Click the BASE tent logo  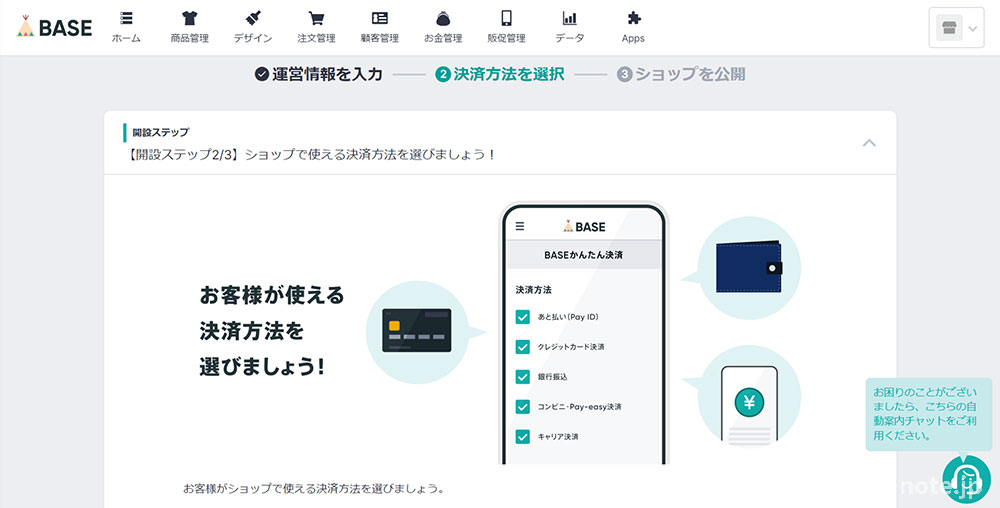(x=55, y=26)
